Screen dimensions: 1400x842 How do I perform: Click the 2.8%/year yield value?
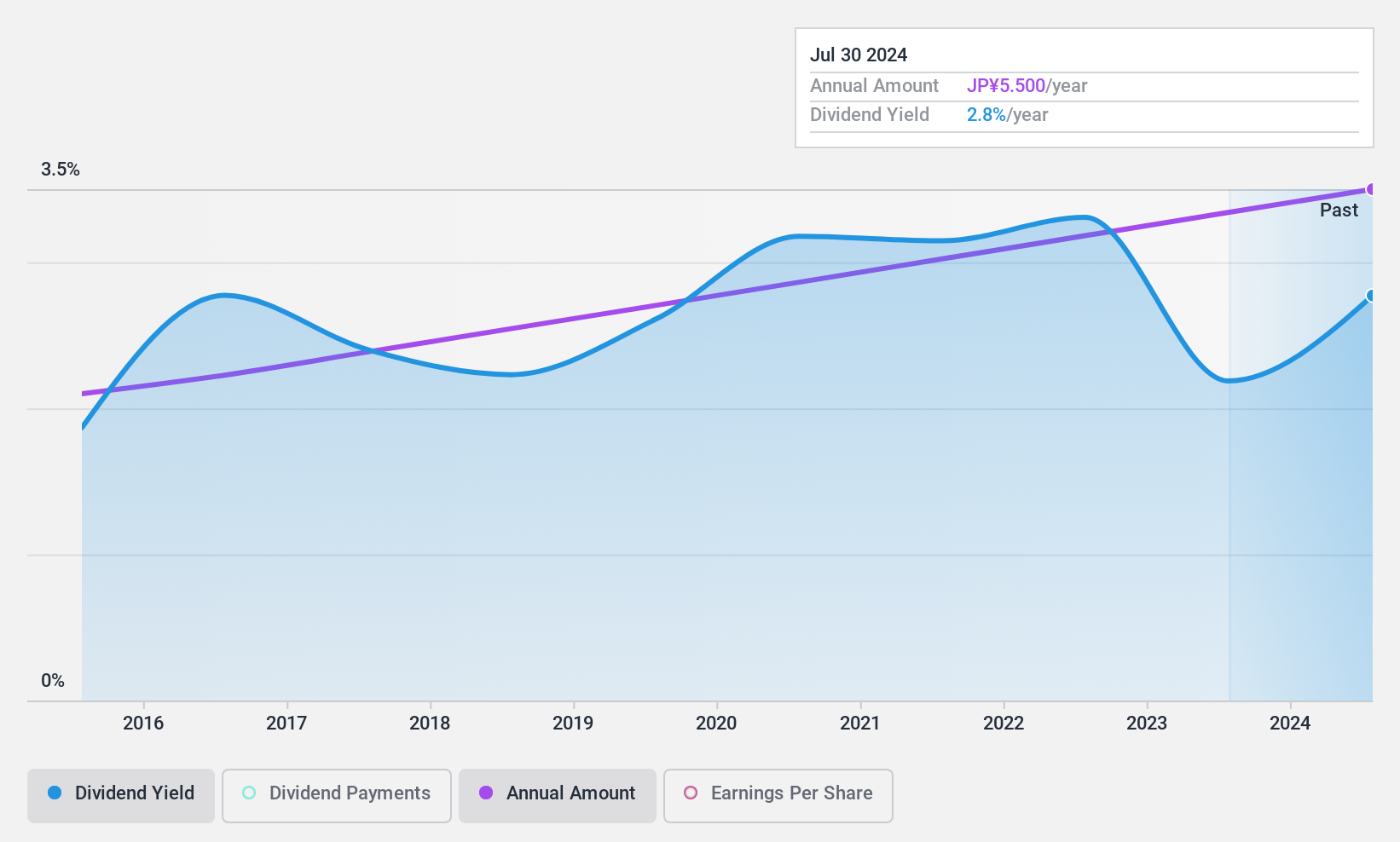(1007, 115)
